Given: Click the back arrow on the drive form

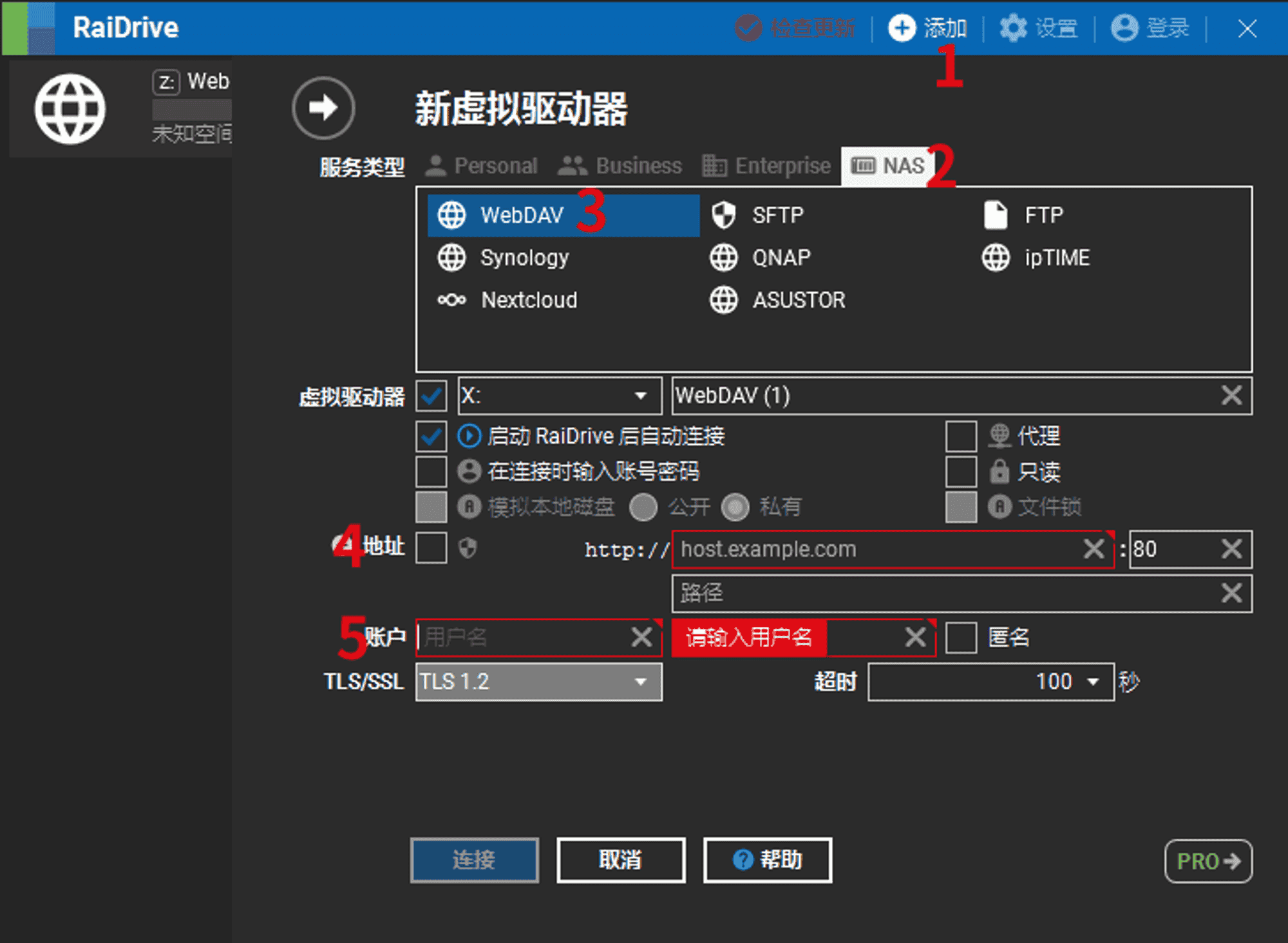Looking at the screenshot, I should tap(323, 108).
